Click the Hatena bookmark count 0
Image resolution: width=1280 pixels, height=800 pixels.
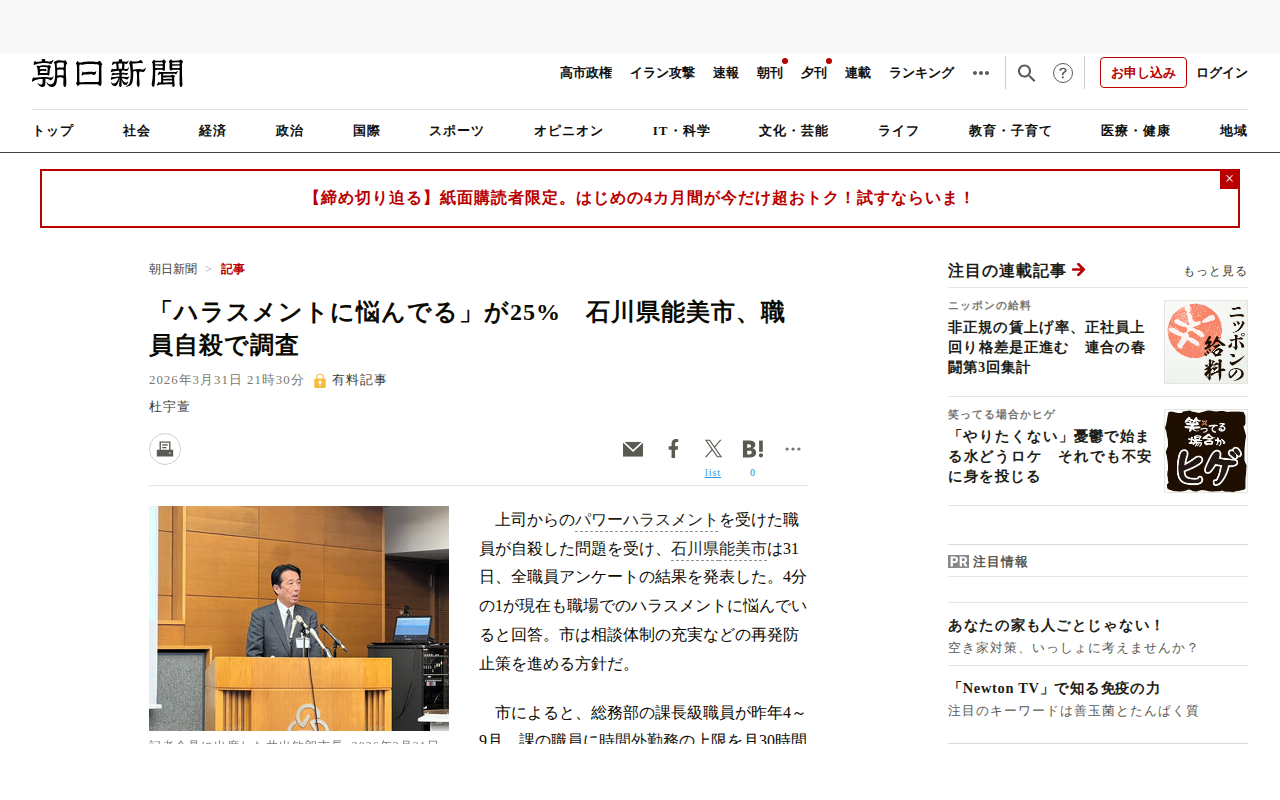point(753,473)
